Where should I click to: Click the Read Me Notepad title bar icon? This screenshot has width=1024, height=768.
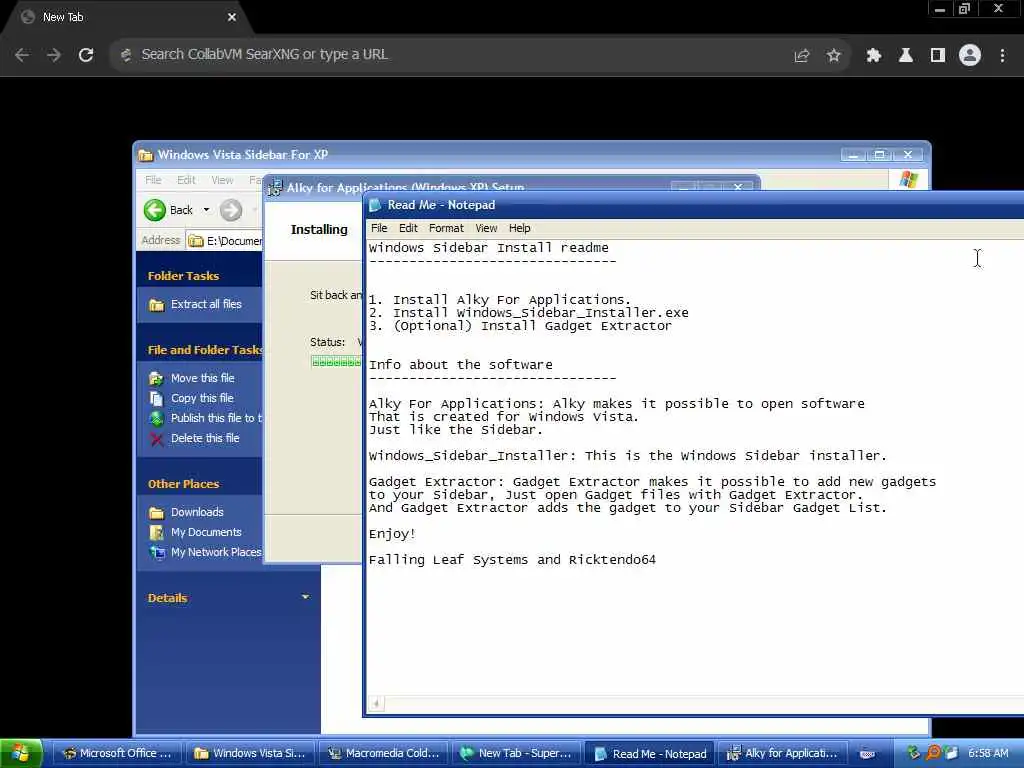tap(376, 205)
